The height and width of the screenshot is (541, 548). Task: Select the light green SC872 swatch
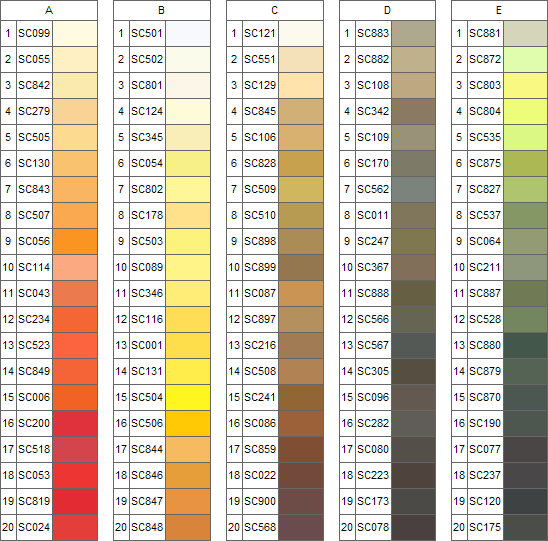pyautogui.click(x=526, y=59)
